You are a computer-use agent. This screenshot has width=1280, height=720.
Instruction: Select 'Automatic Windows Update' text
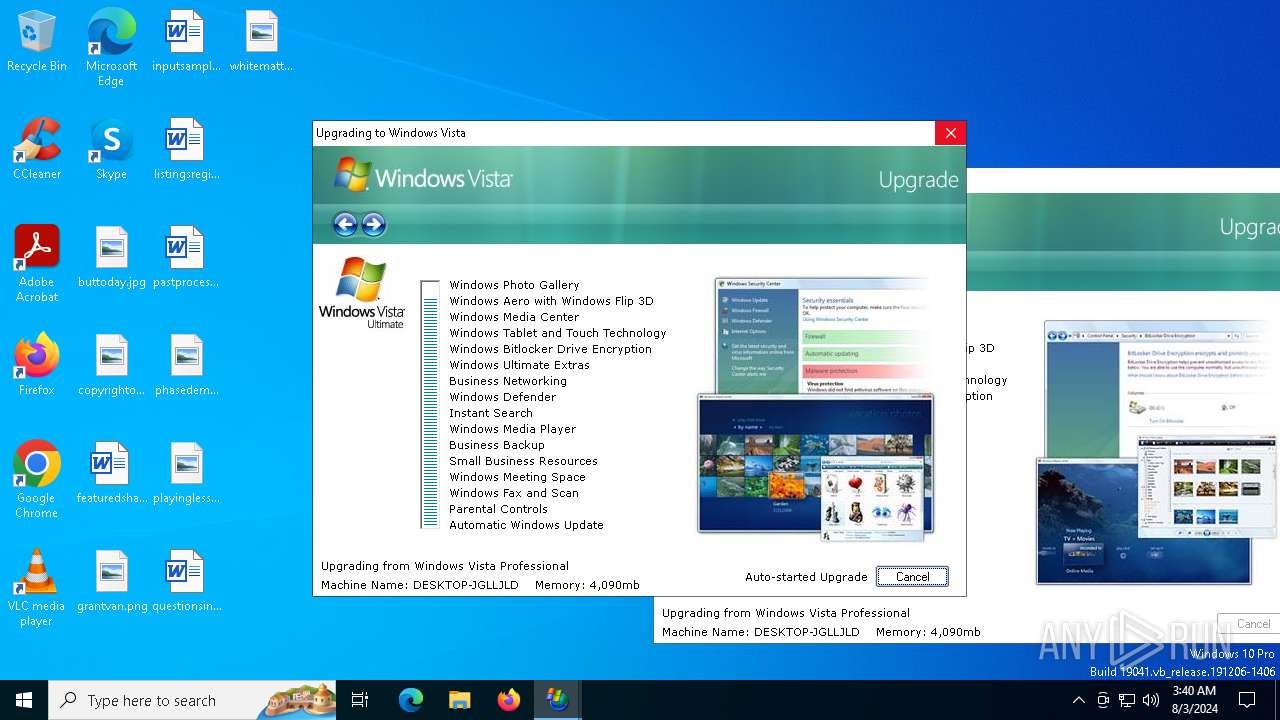click(x=526, y=525)
